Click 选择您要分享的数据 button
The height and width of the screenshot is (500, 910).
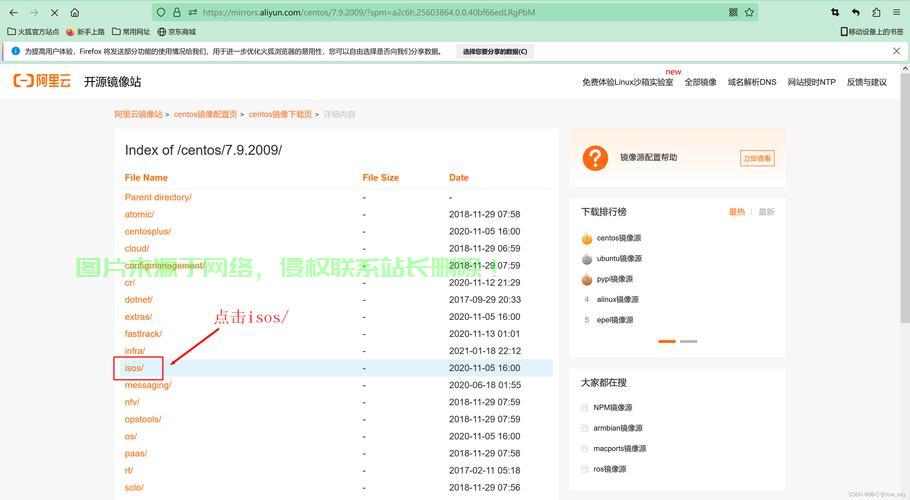495,51
